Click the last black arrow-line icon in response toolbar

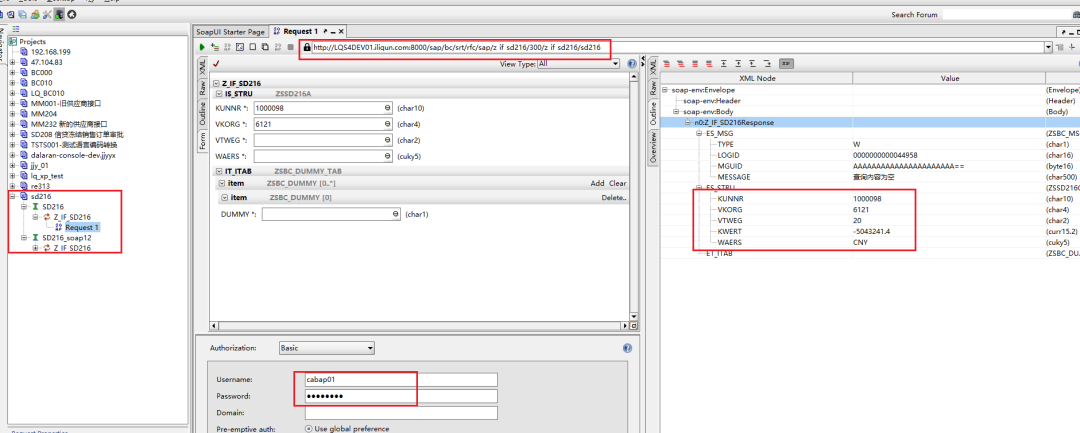(767, 63)
